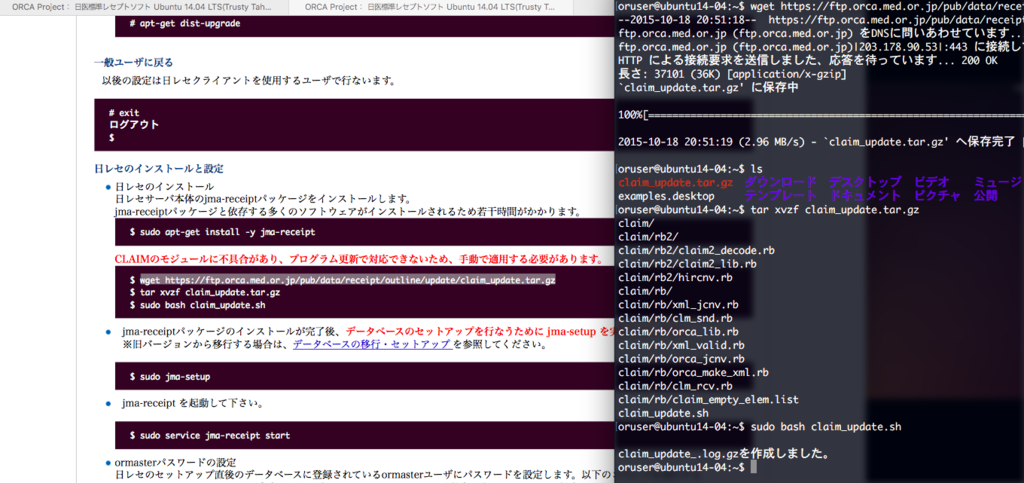This screenshot has height=483, width=1024.
Task: Open the データベースの移行・セットアップ link
Action: (x=372, y=344)
